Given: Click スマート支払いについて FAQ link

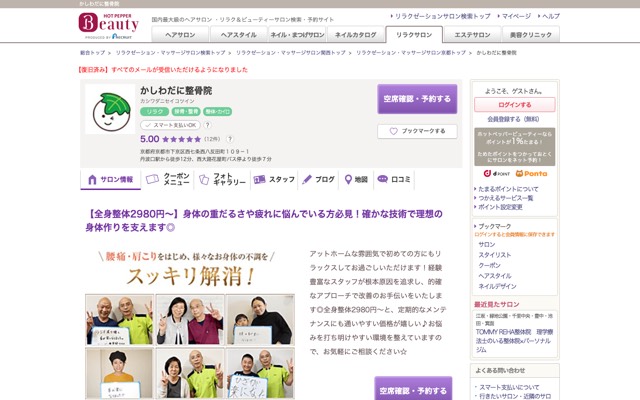Looking at the screenshot, I should click(x=509, y=387).
